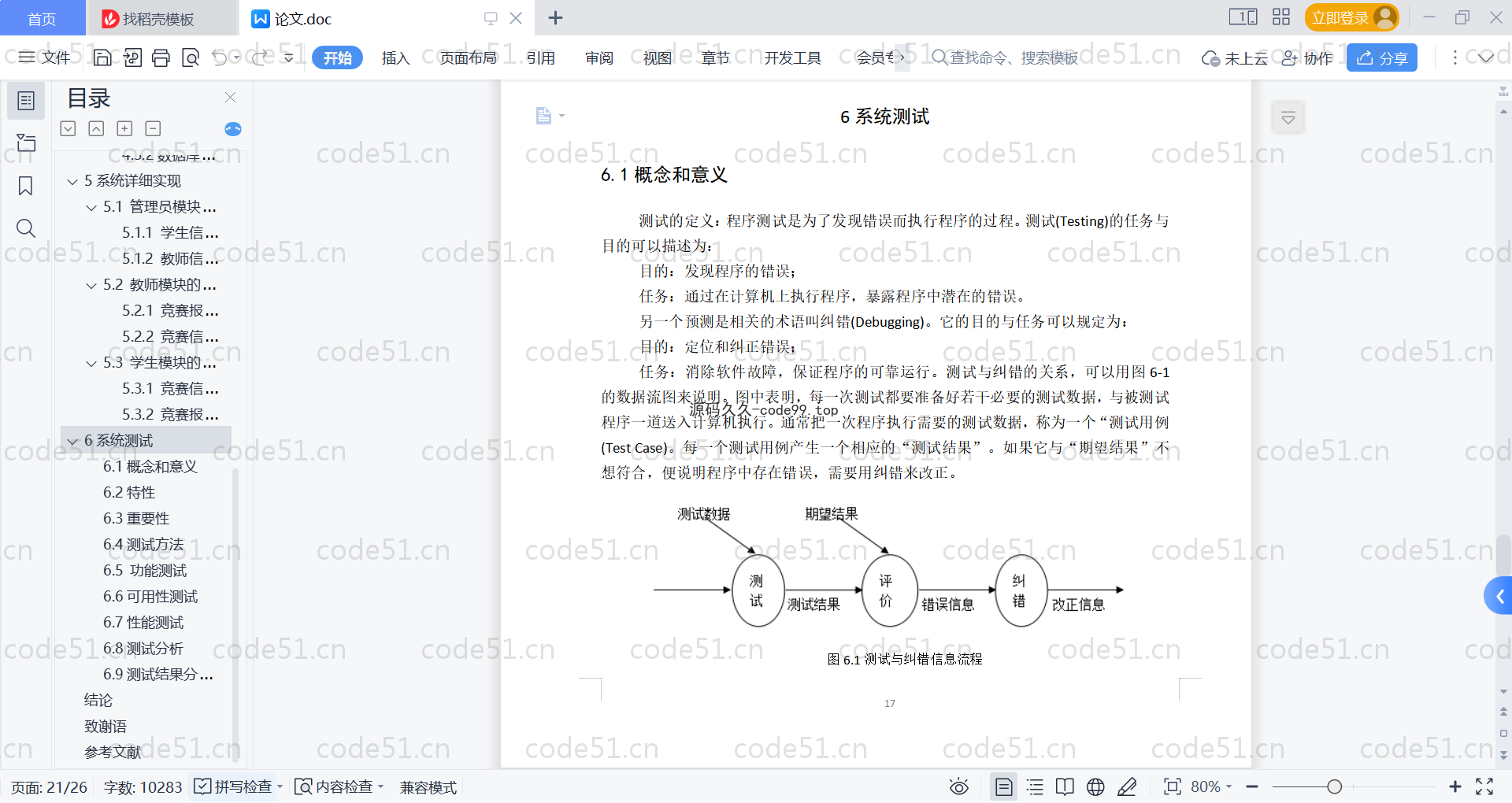The width and height of the screenshot is (1512, 803).
Task: Collapse the 5.2 教师模块 node
Action: (x=91, y=286)
